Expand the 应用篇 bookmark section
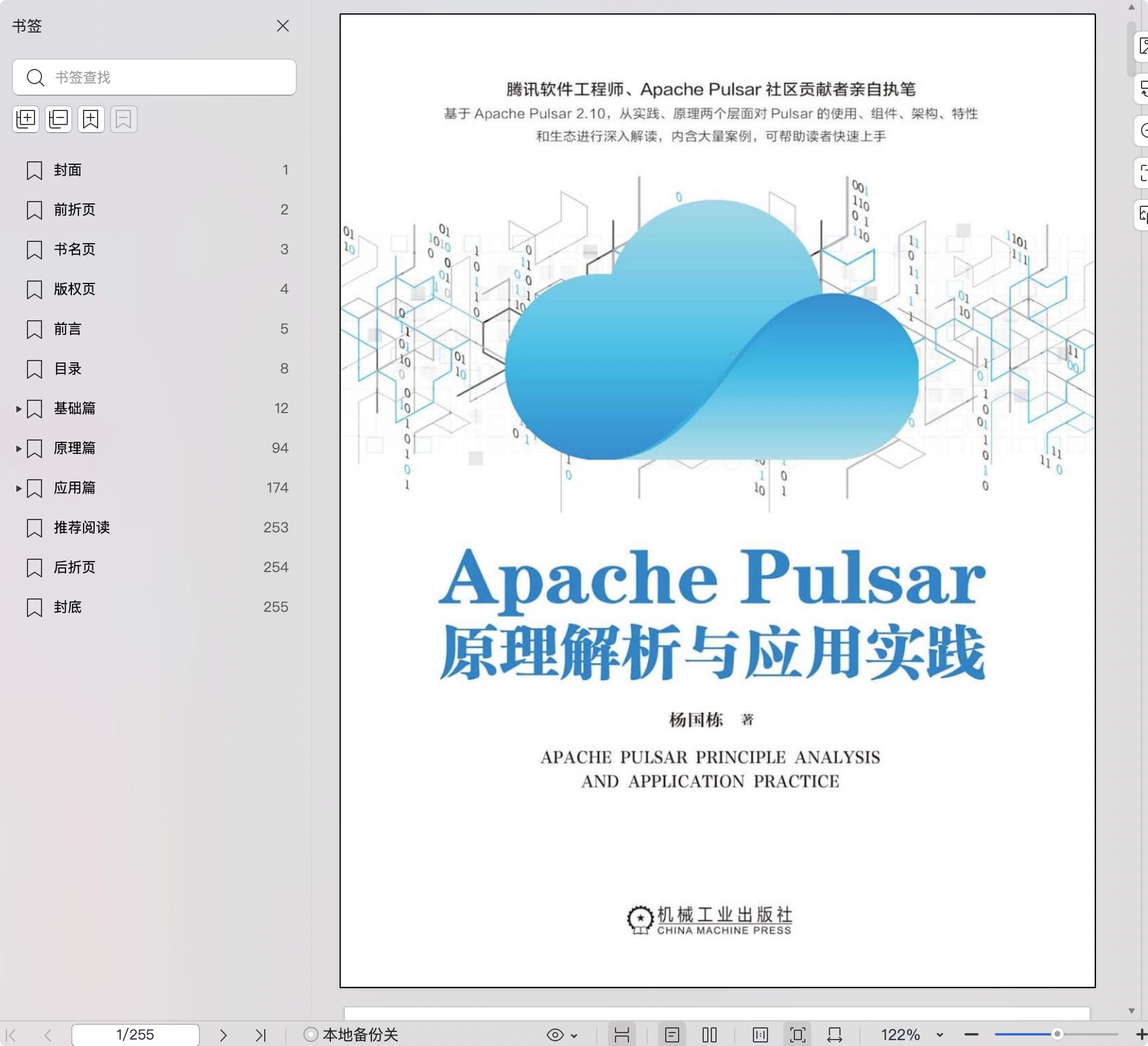The height and width of the screenshot is (1046, 1148). [x=19, y=489]
